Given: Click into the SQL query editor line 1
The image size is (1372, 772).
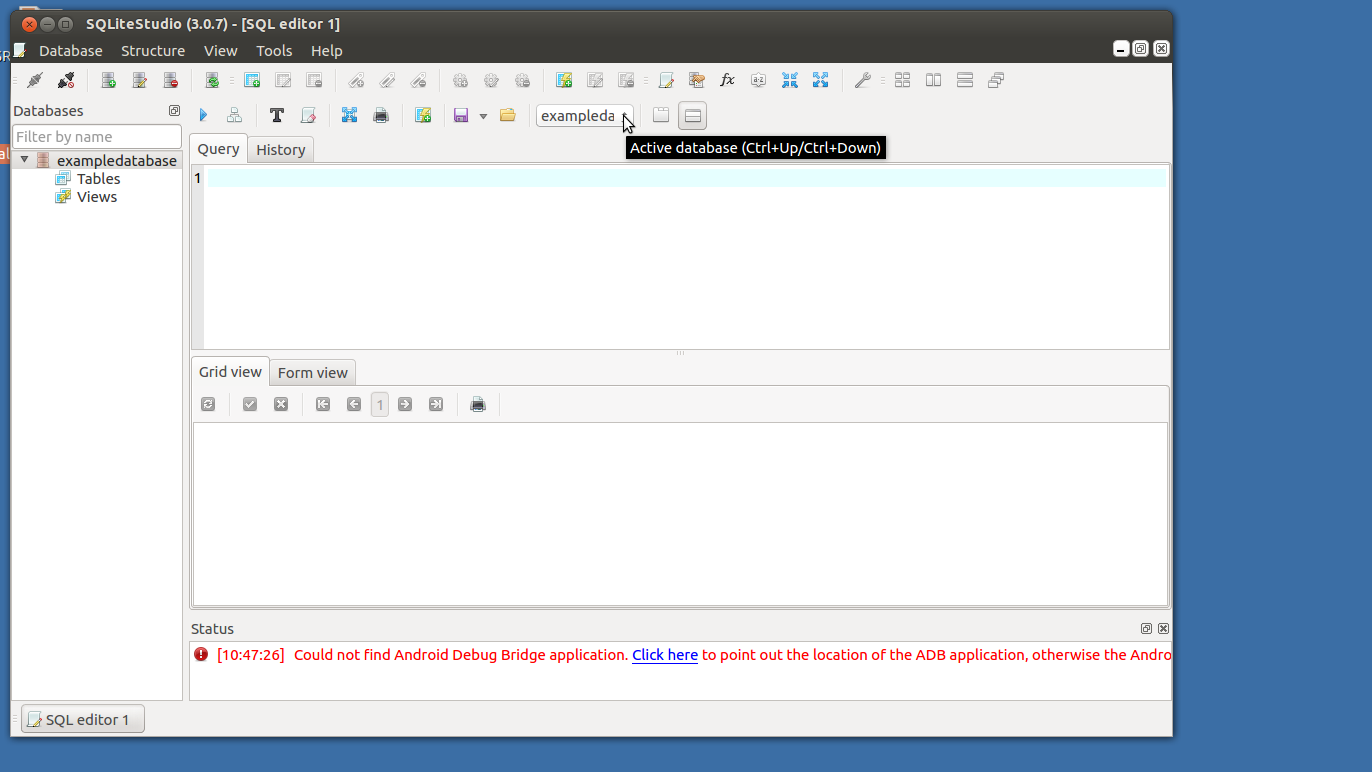Looking at the screenshot, I should (686, 178).
